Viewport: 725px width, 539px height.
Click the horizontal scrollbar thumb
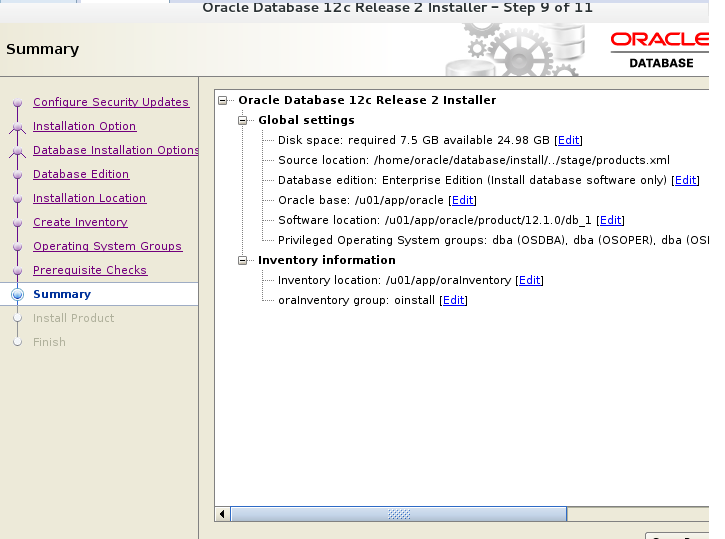point(399,514)
